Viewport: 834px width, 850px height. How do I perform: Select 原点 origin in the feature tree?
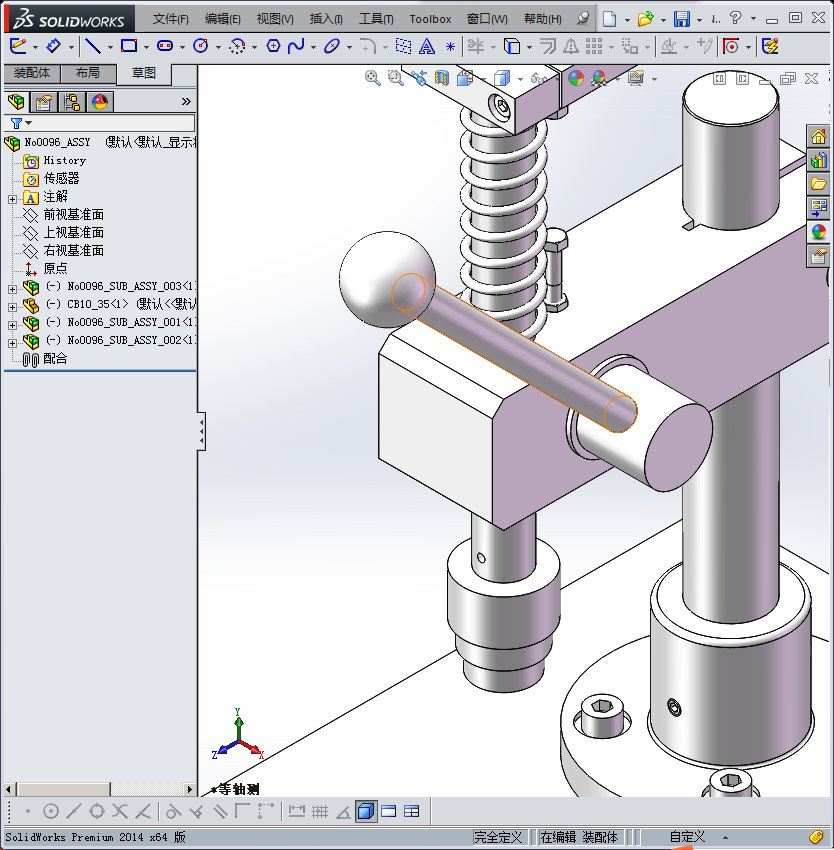[x=55, y=268]
